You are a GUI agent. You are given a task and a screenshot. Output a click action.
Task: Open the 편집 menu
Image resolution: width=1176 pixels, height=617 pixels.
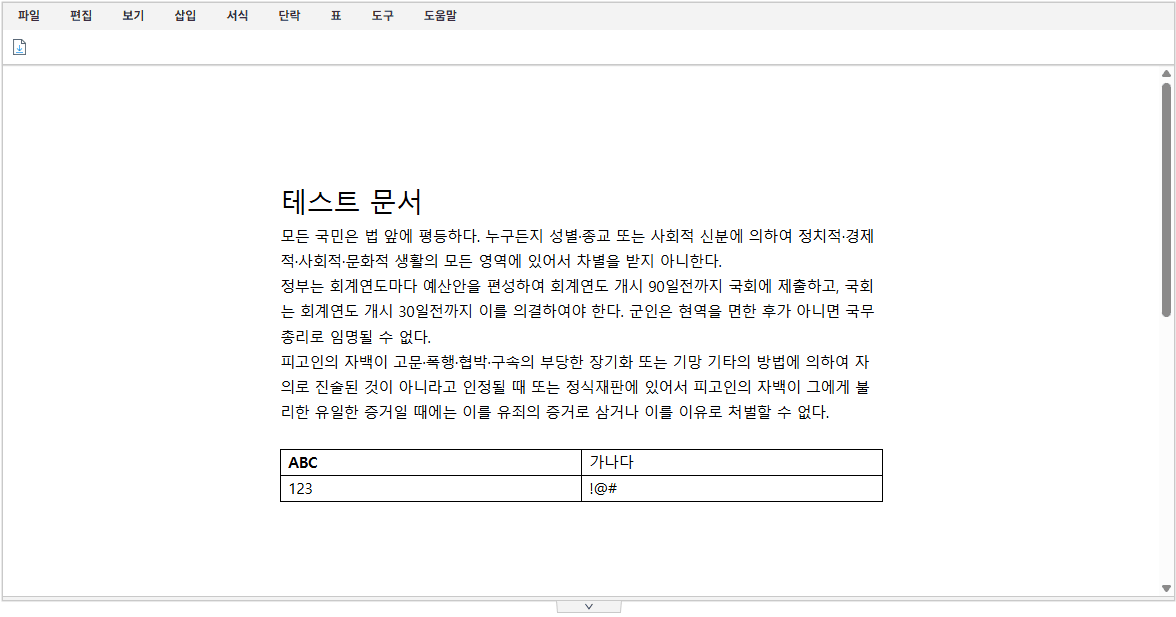[x=81, y=16]
